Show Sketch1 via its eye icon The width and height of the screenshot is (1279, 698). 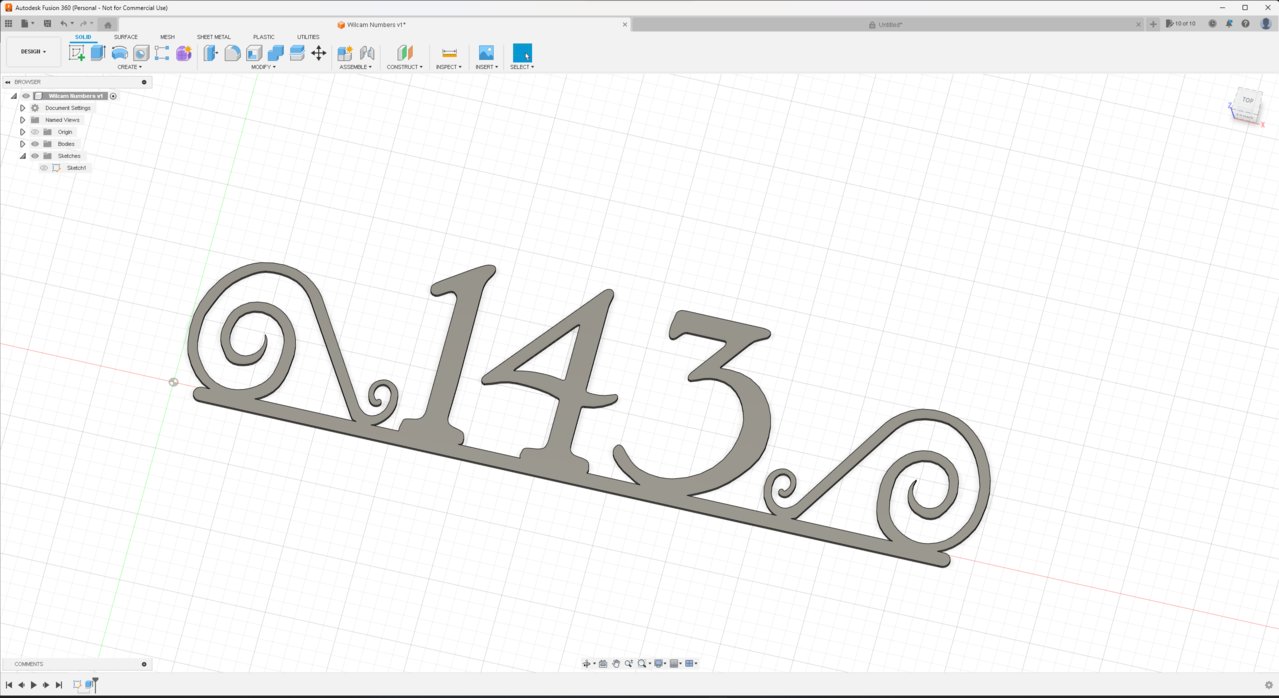[x=44, y=168]
